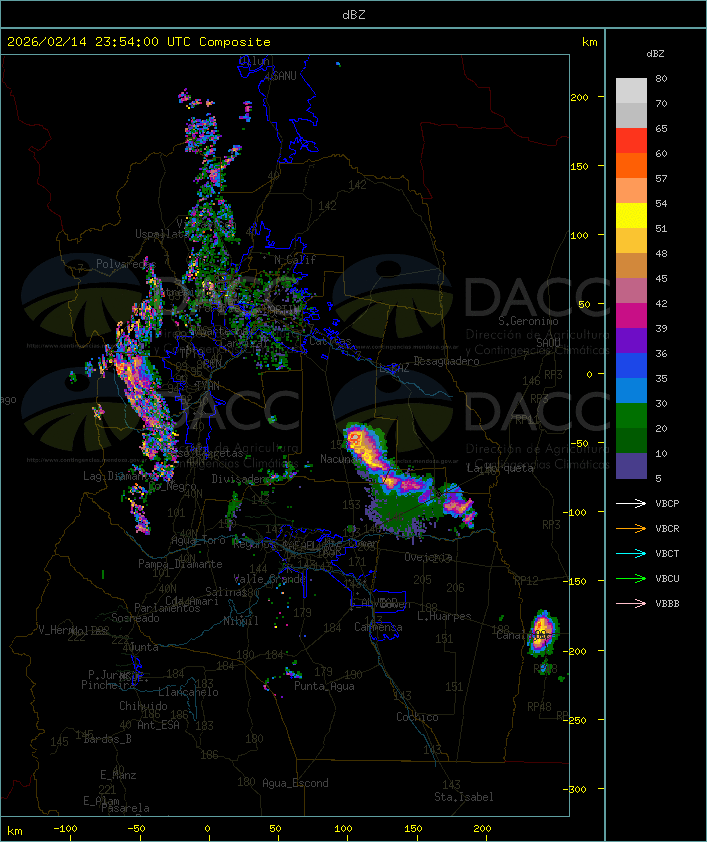Select the mauve 45–42 dBZ swatch
Screen dimensions: 707x842
[x=631, y=291]
